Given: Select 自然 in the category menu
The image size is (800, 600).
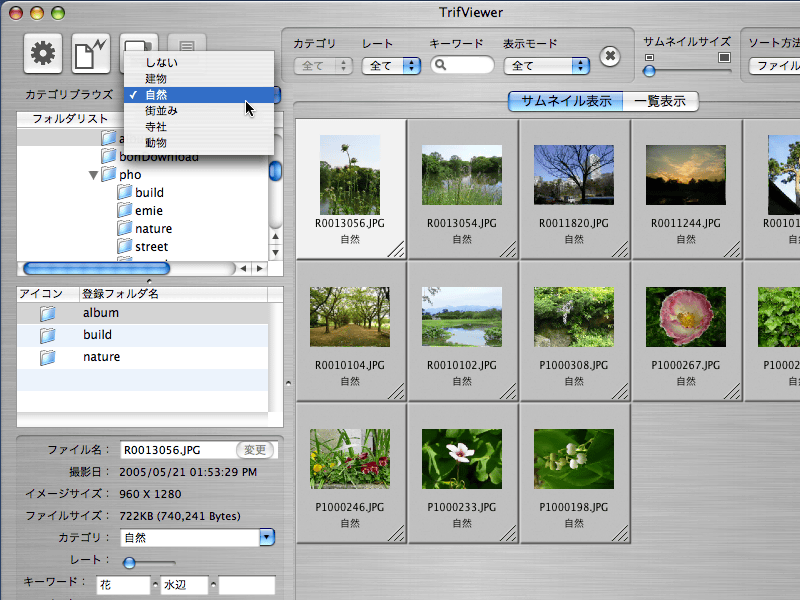Looking at the screenshot, I should pos(199,95).
